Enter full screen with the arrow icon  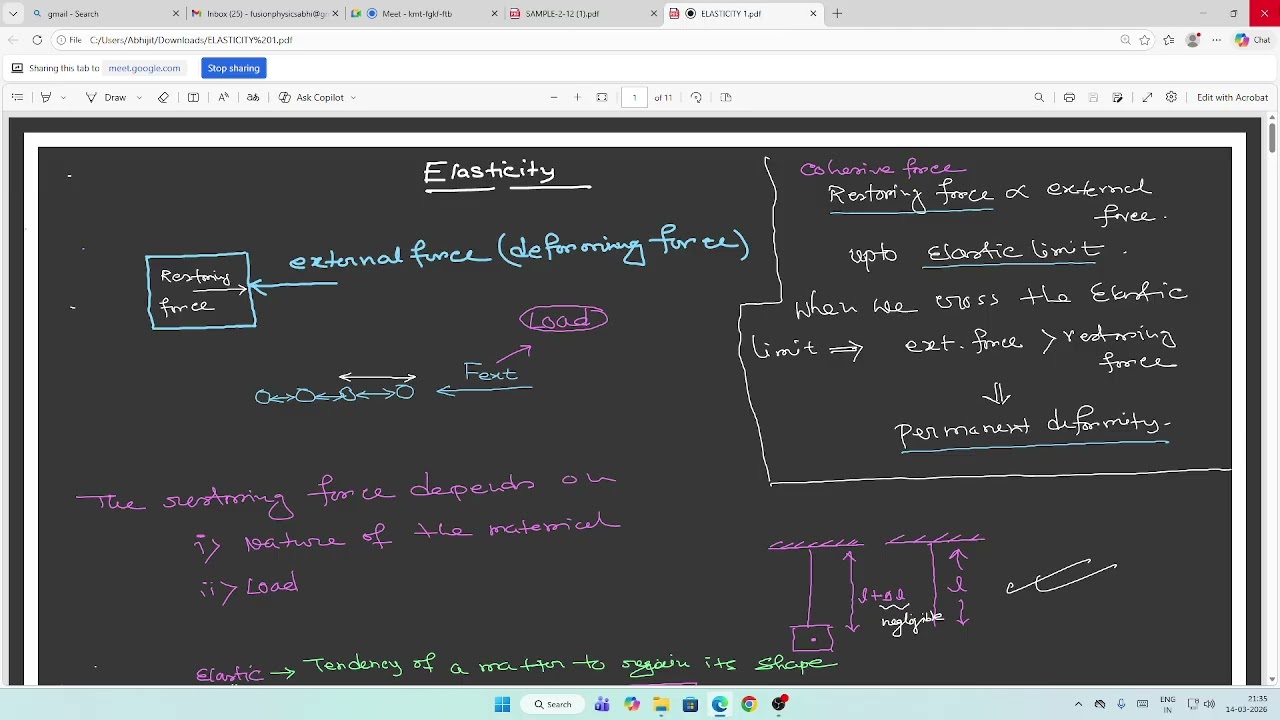1147,97
